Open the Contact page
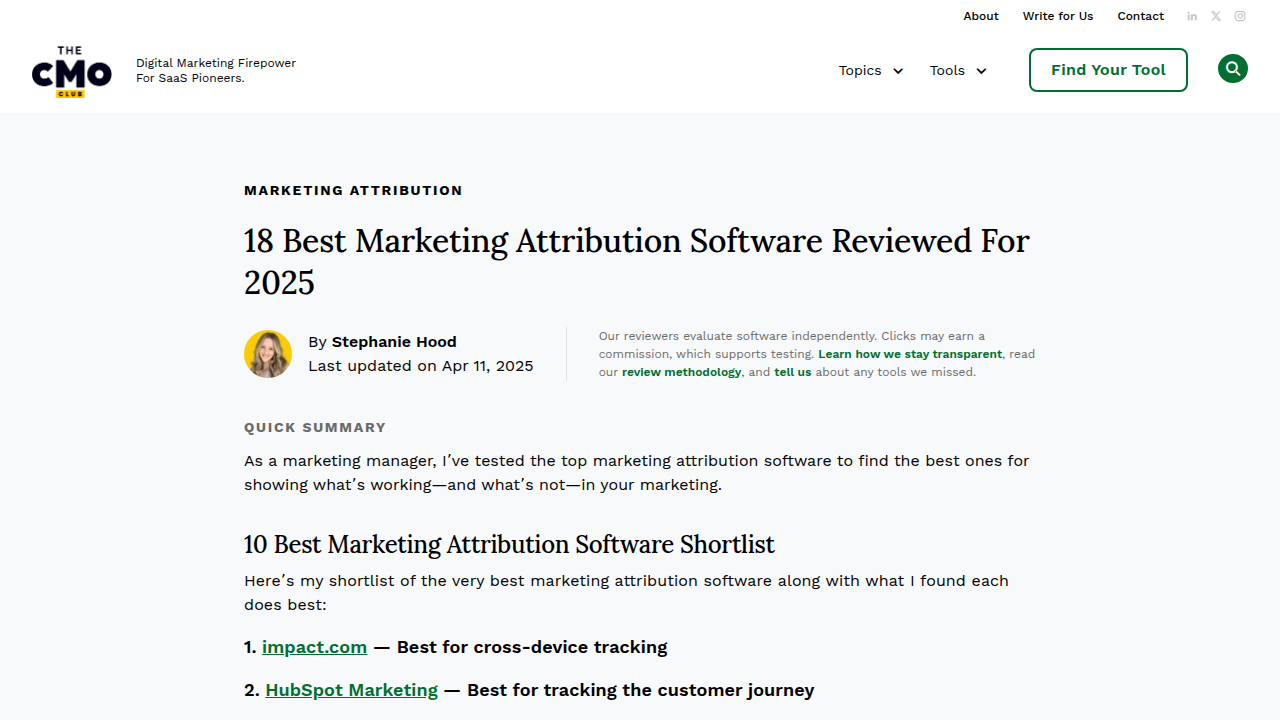 (1141, 16)
